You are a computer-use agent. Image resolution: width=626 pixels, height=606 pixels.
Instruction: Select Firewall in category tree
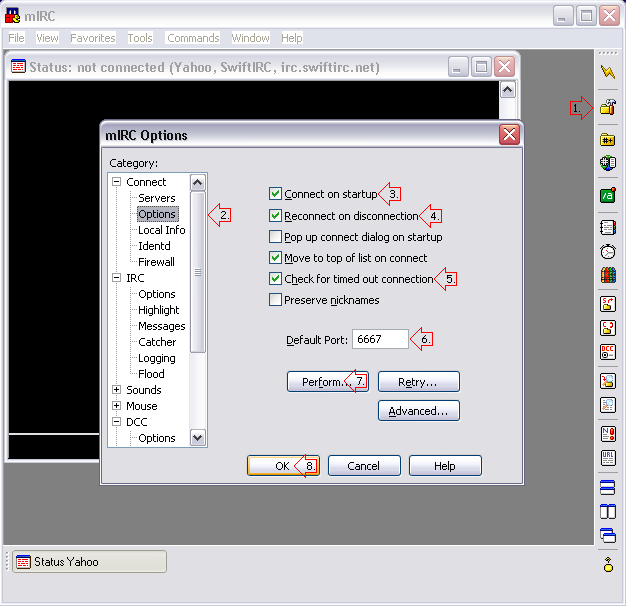[156, 262]
